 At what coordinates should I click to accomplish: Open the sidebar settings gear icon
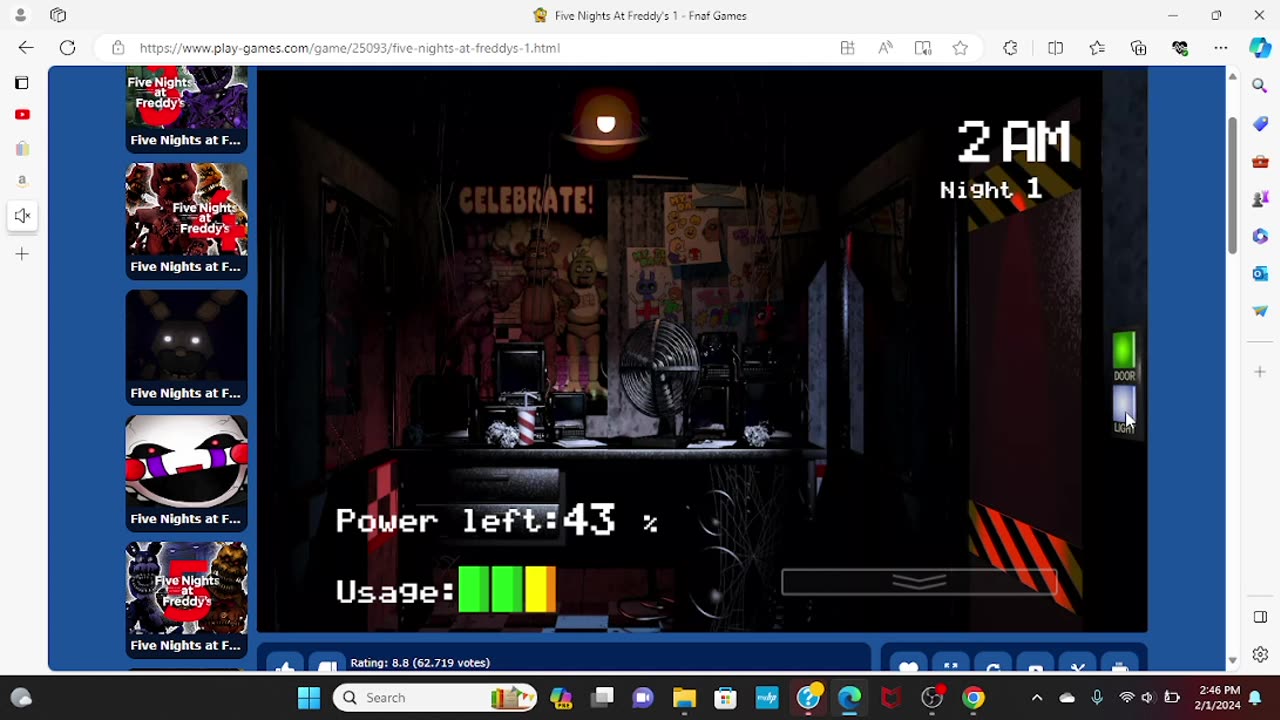1260,655
